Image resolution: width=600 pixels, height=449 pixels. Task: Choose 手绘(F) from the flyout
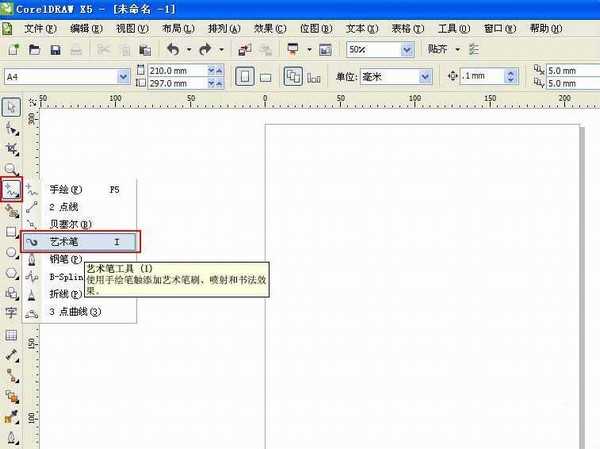click(x=79, y=189)
